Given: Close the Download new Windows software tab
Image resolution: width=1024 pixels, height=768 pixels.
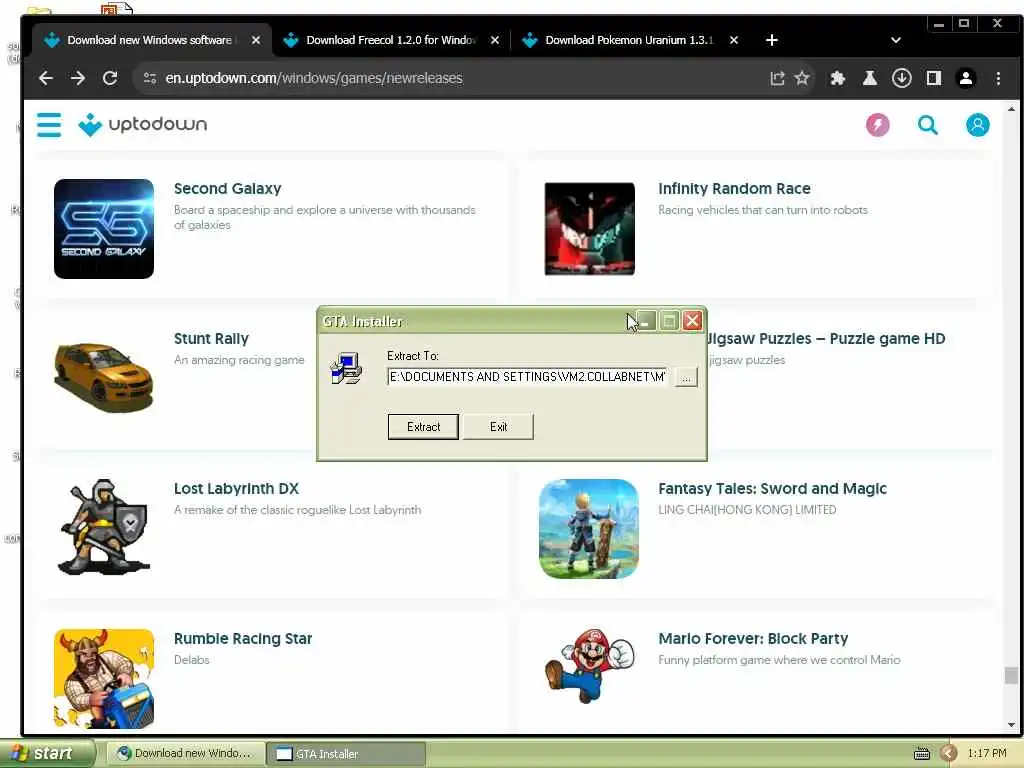Looking at the screenshot, I should [x=256, y=40].
